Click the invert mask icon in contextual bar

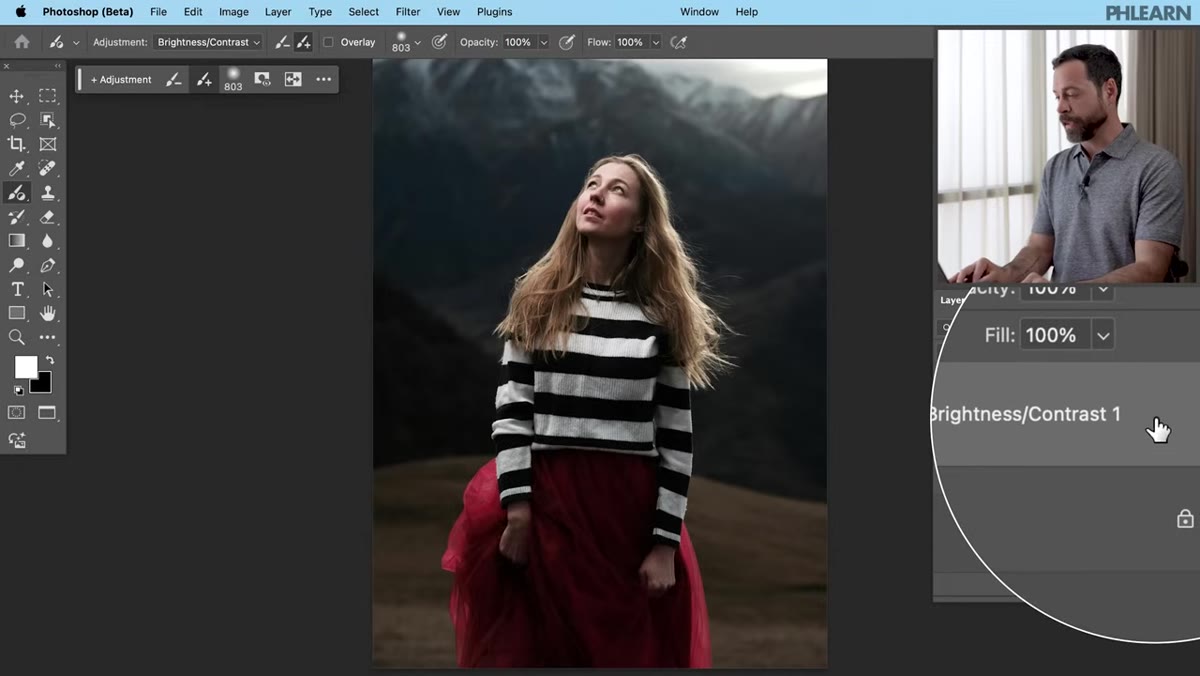pos(293,80)
